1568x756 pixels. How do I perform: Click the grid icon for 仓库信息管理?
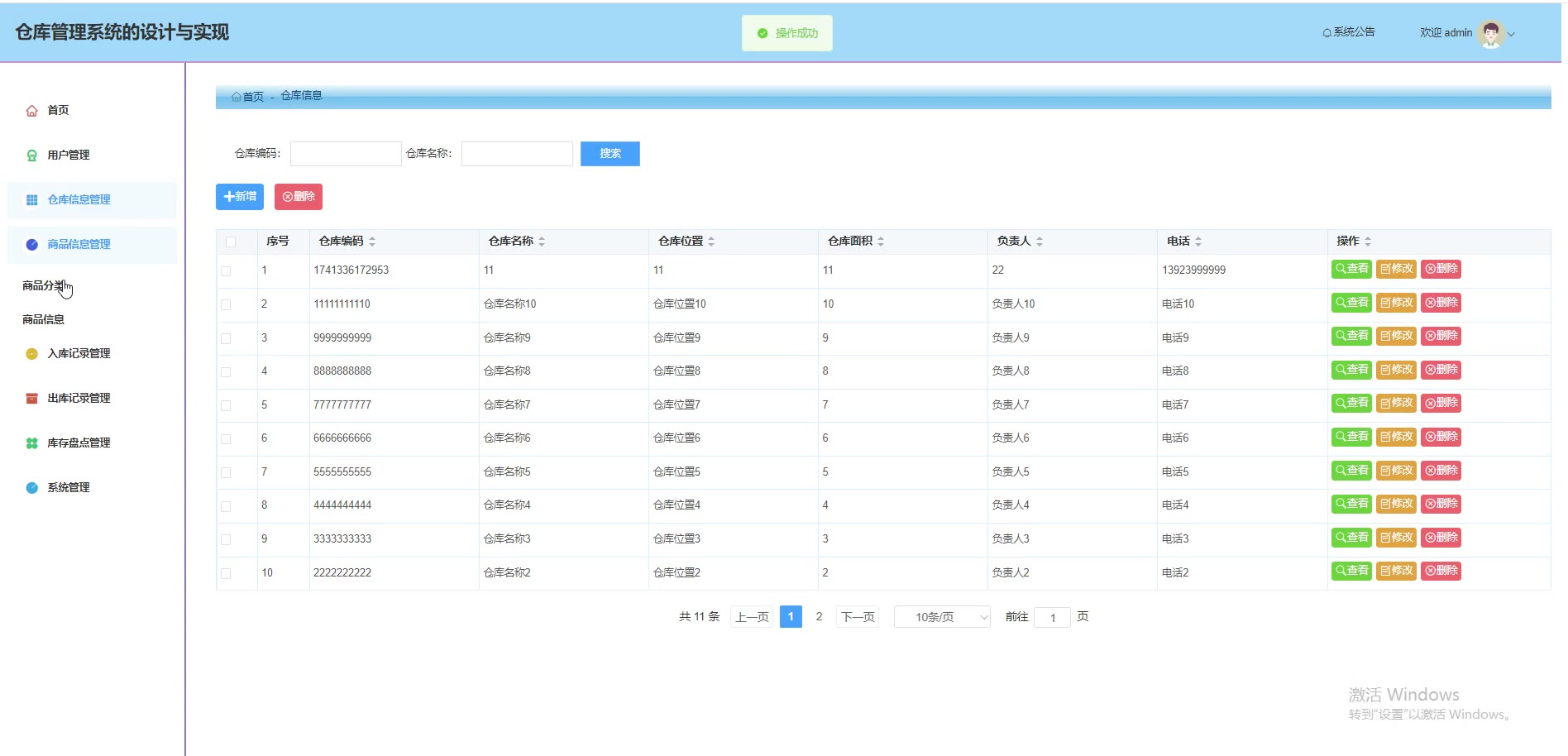tap(31, 200)
